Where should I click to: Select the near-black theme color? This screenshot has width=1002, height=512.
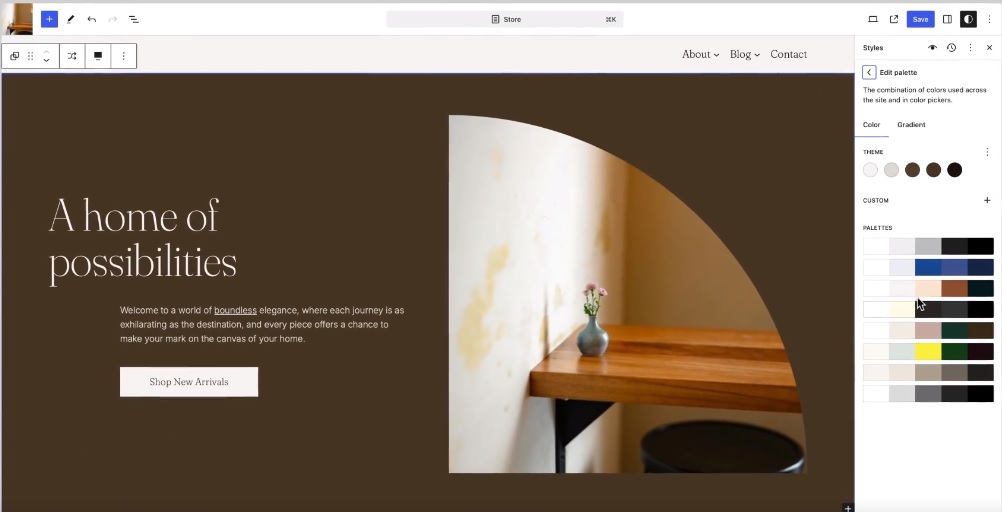(955, 170)
